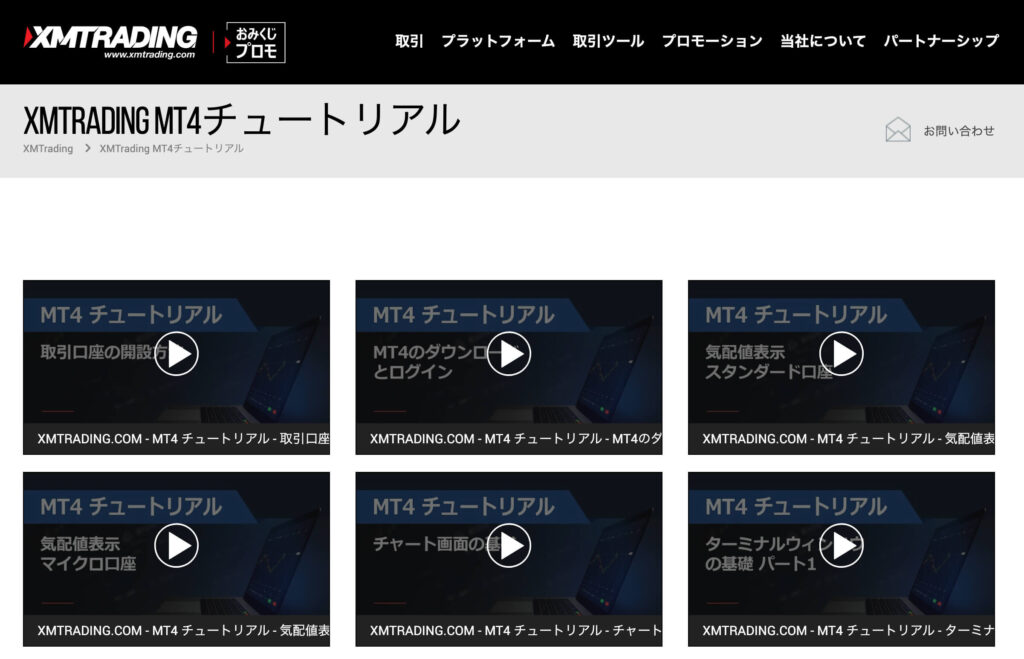Play the 気配値表示 マイクロ口座 video
This screenshot has width=1024, height=659.
click(176, 543)
